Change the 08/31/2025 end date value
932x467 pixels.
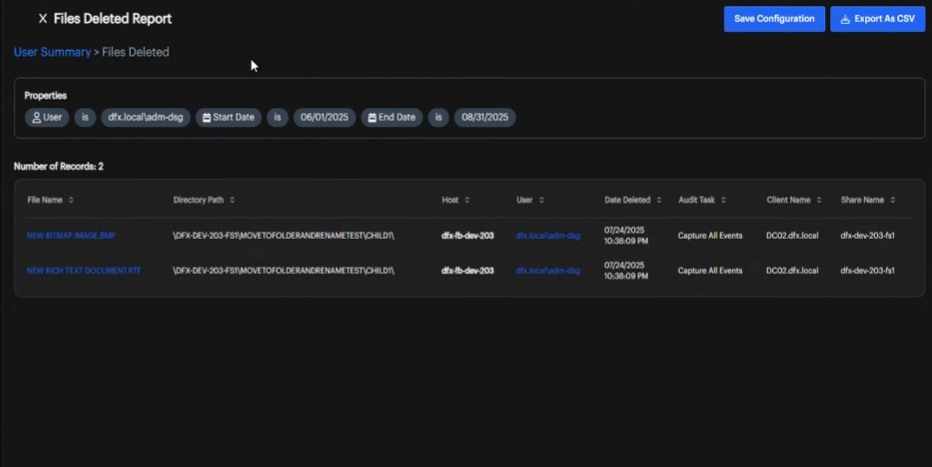pos(485,118)
